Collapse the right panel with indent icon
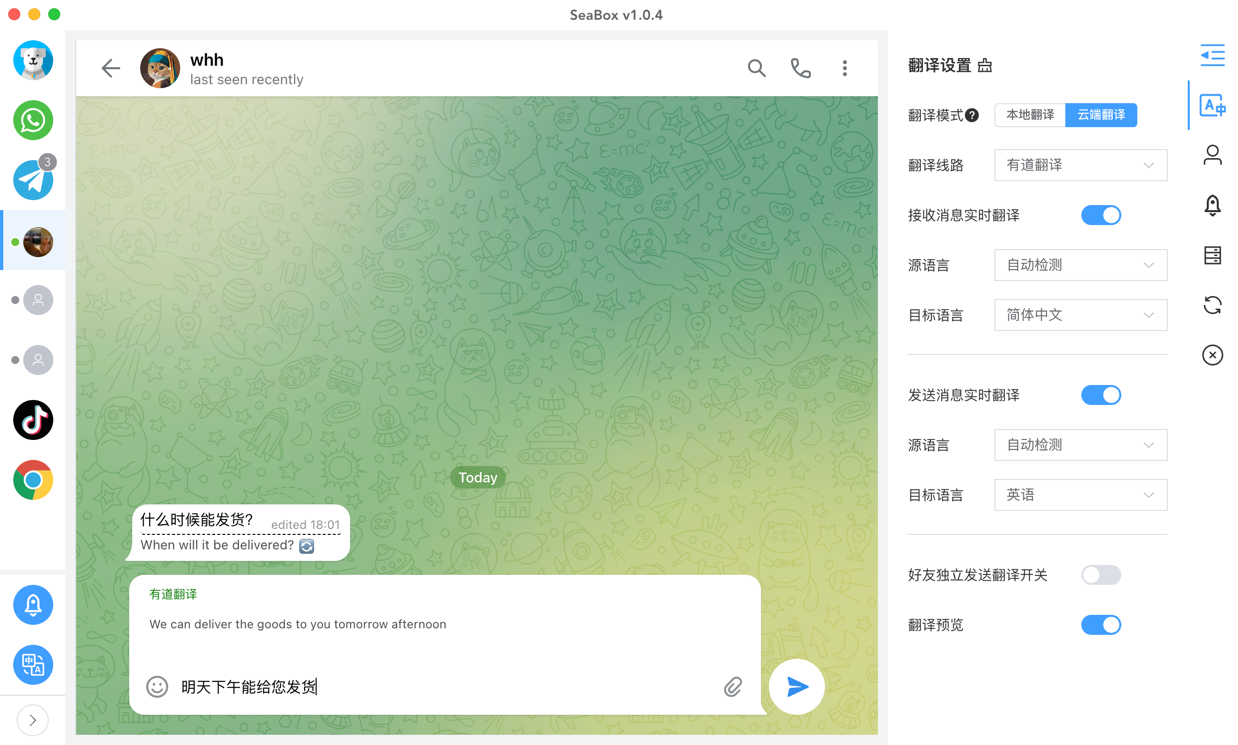The width and height of the screenshot is (1238, 745). point(1212,55)
